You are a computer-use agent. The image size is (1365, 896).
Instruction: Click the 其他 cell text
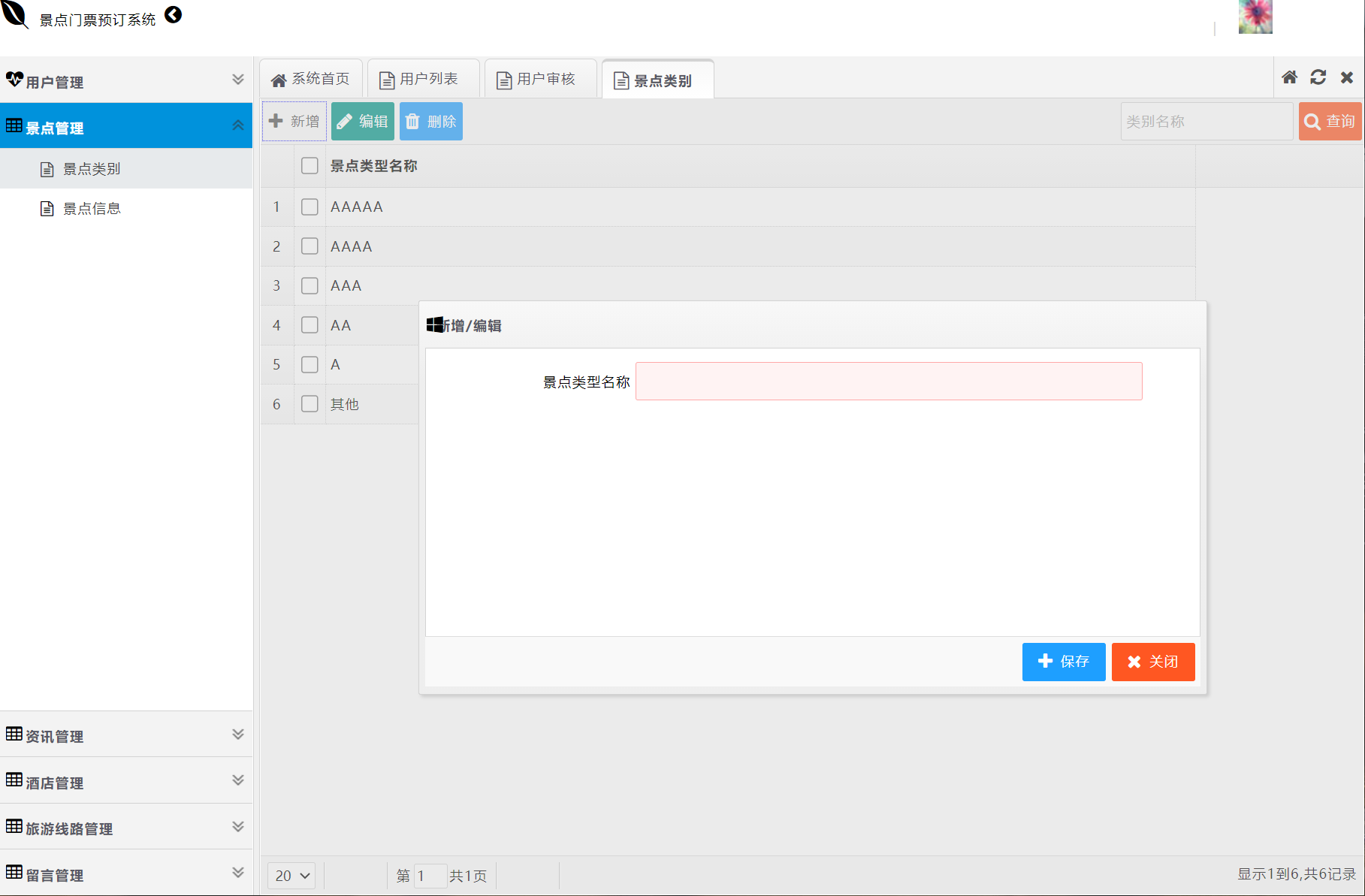(345, 404)
